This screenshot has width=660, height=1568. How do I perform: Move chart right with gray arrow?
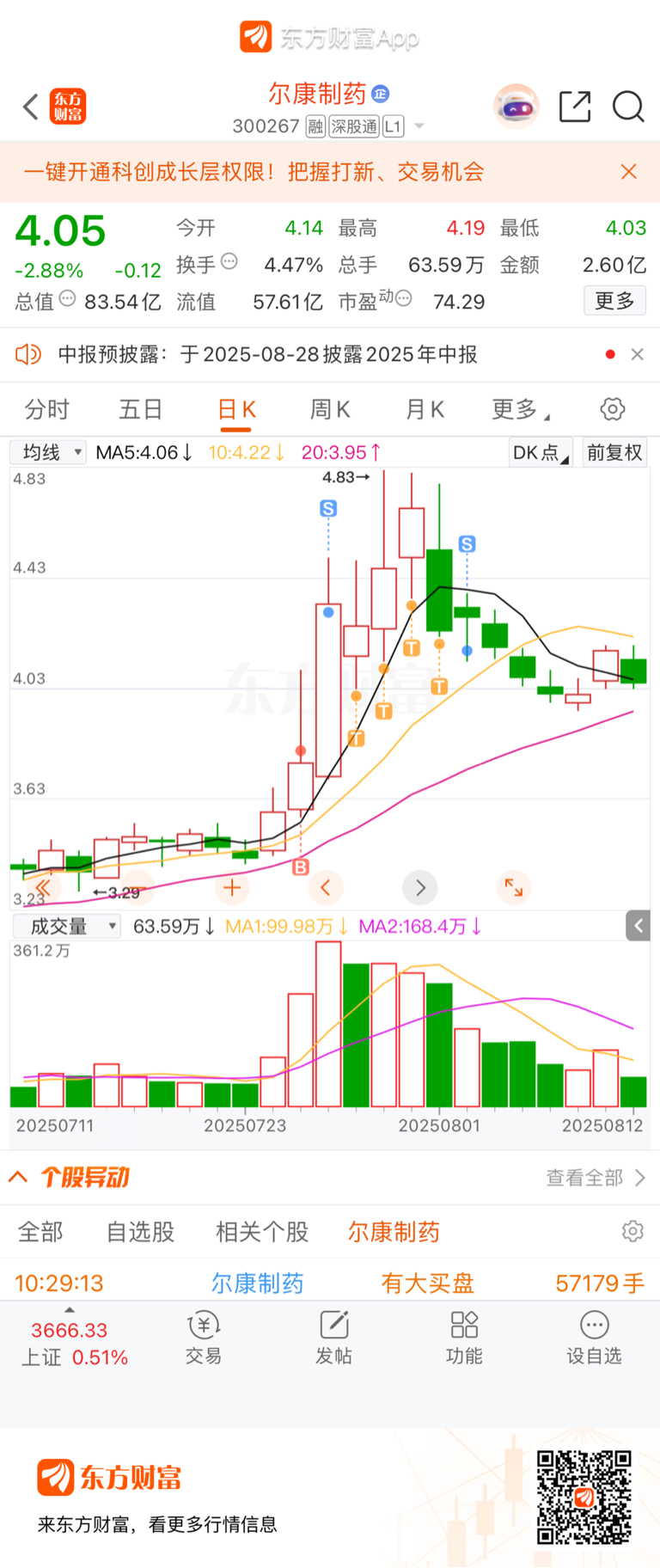coord(420,888)
